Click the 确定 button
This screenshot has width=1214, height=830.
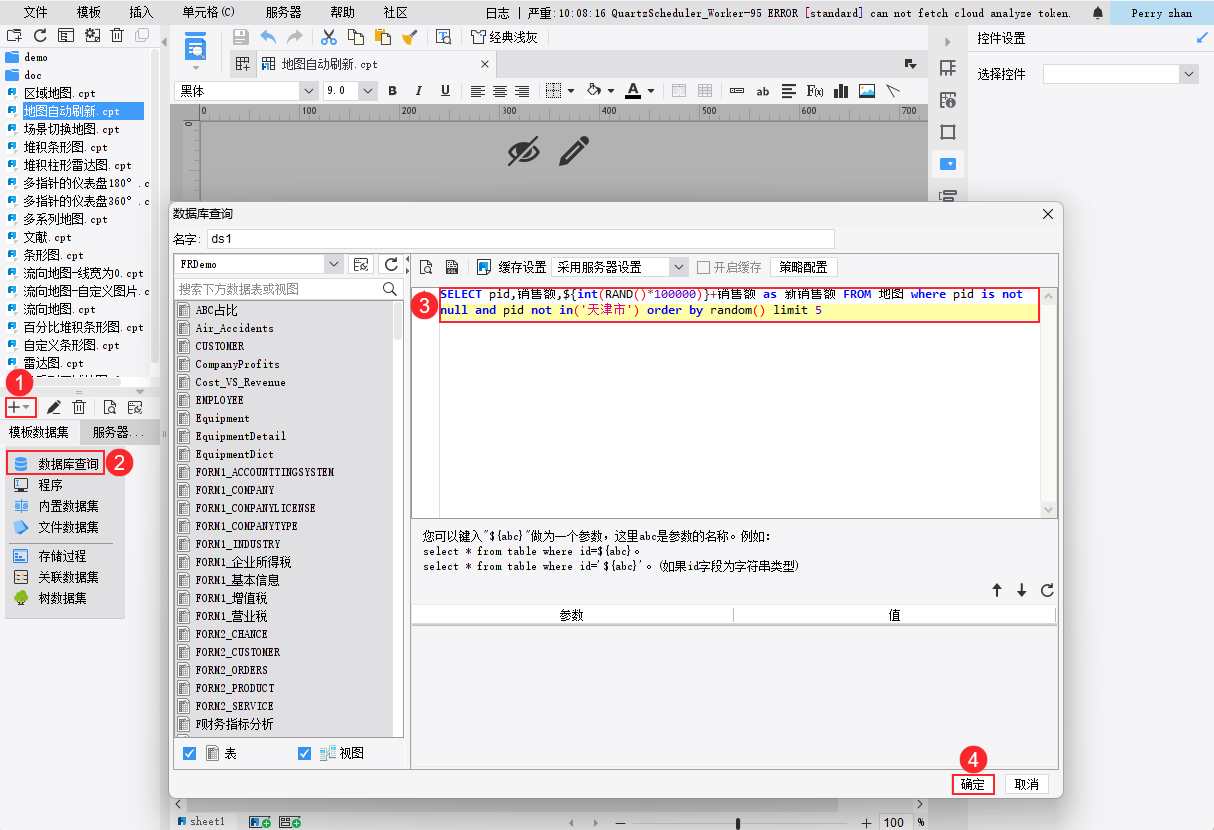973,785
